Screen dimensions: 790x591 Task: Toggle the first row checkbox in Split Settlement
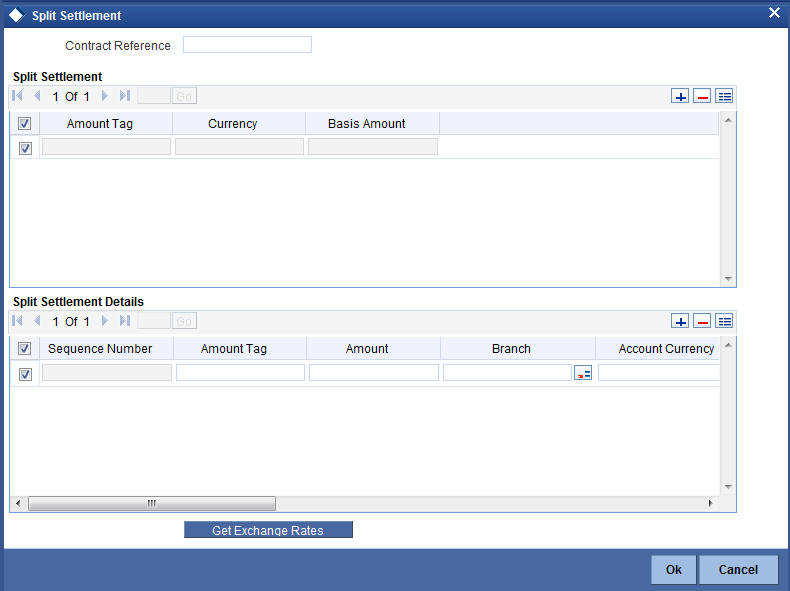point(25,148)
